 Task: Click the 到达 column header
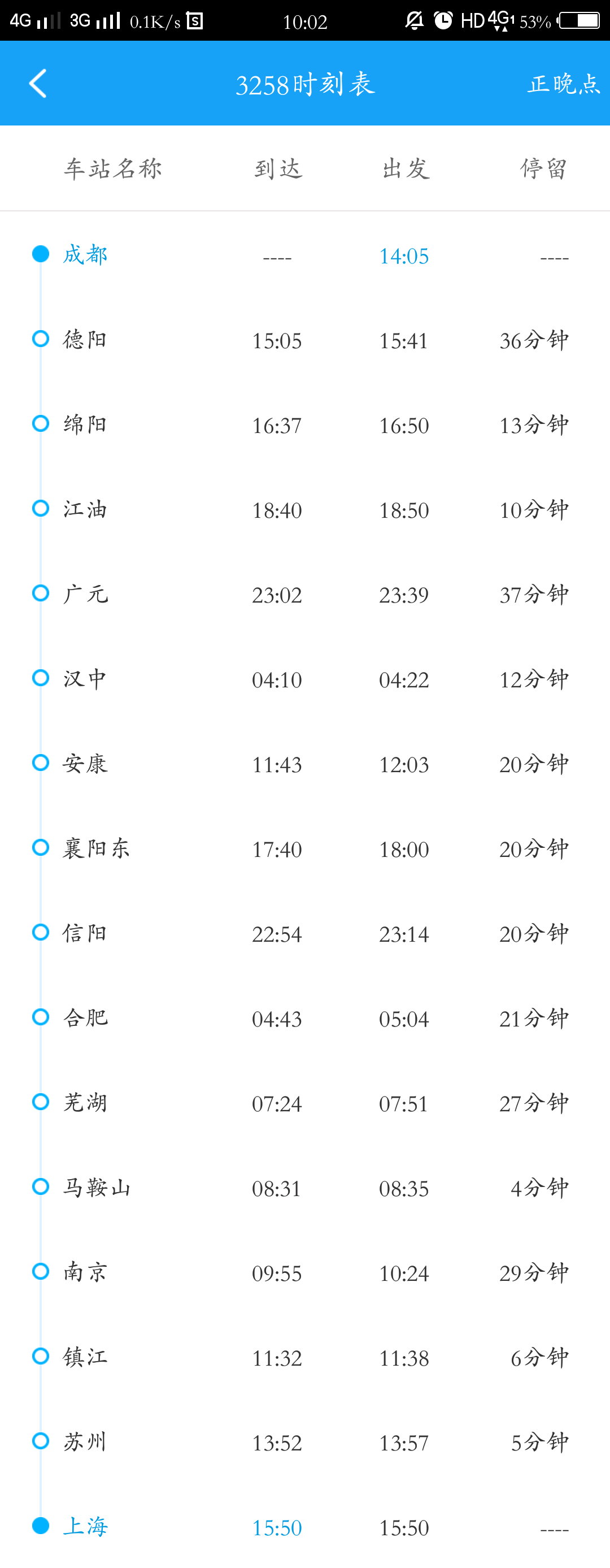278,168
